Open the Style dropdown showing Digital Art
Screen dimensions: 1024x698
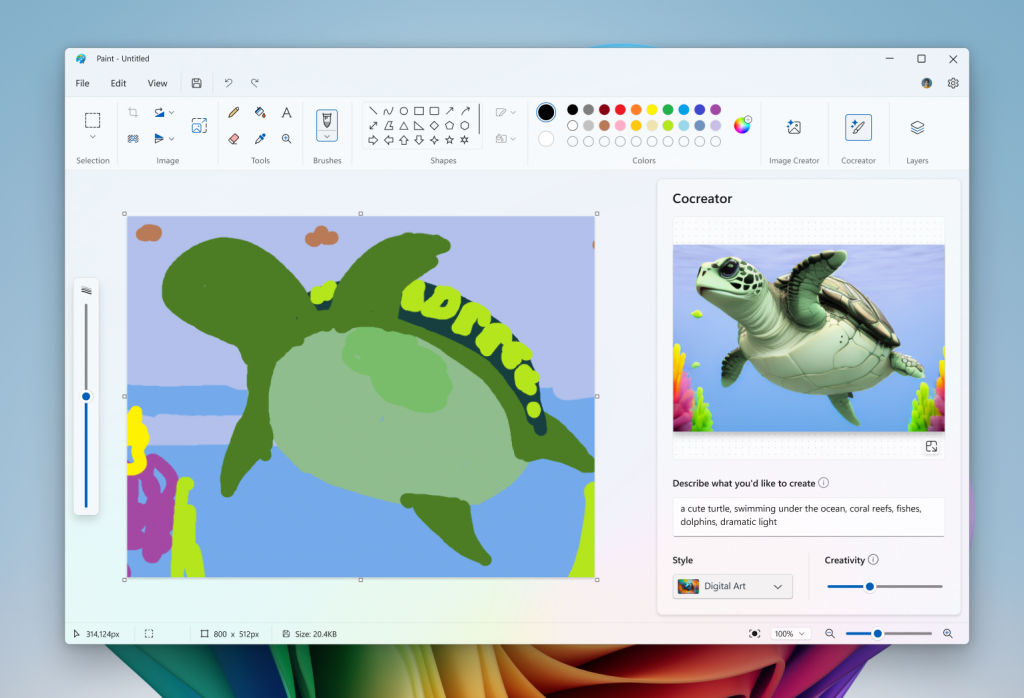pos(732,587)
